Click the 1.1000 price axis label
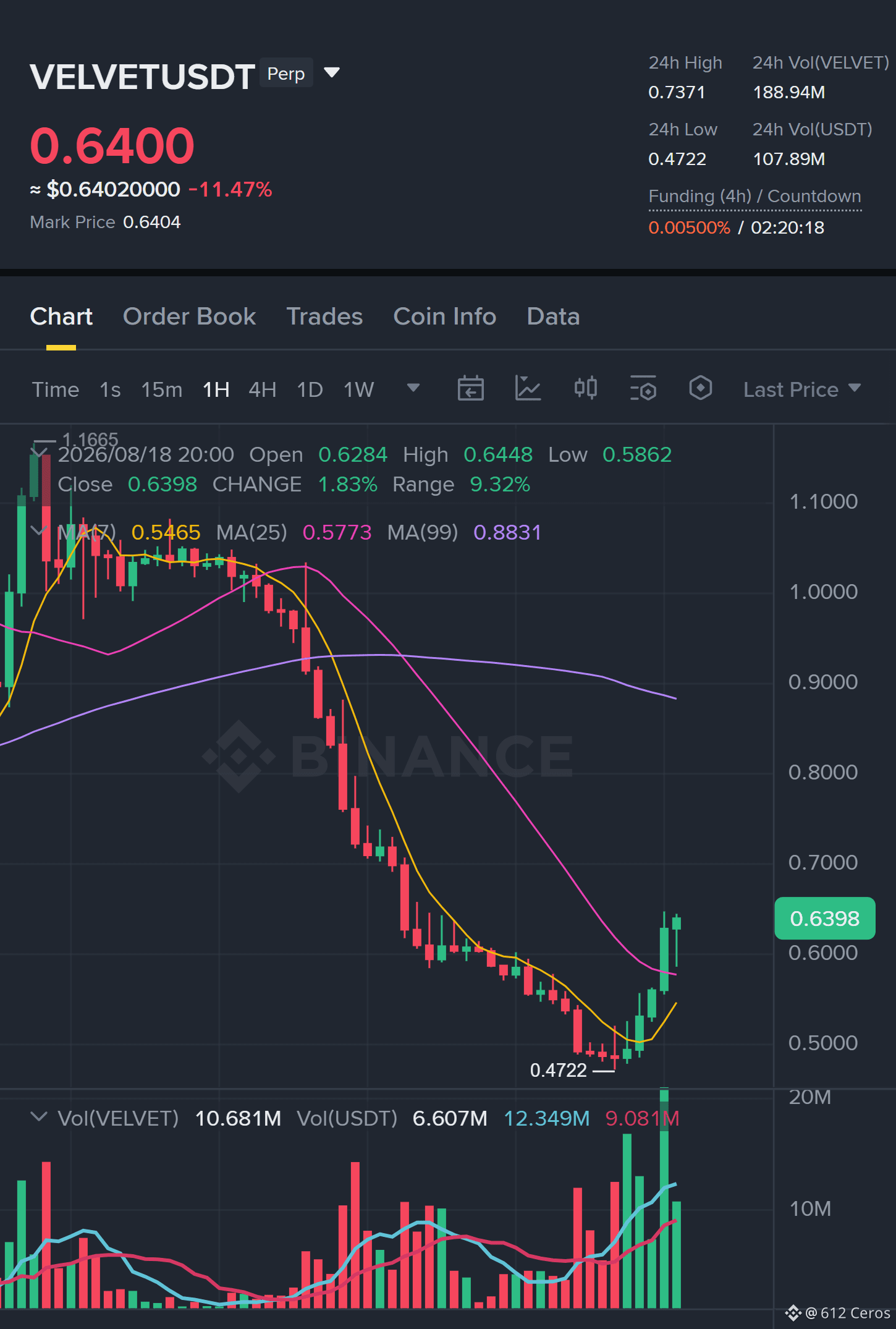 [x=824, y=501]
